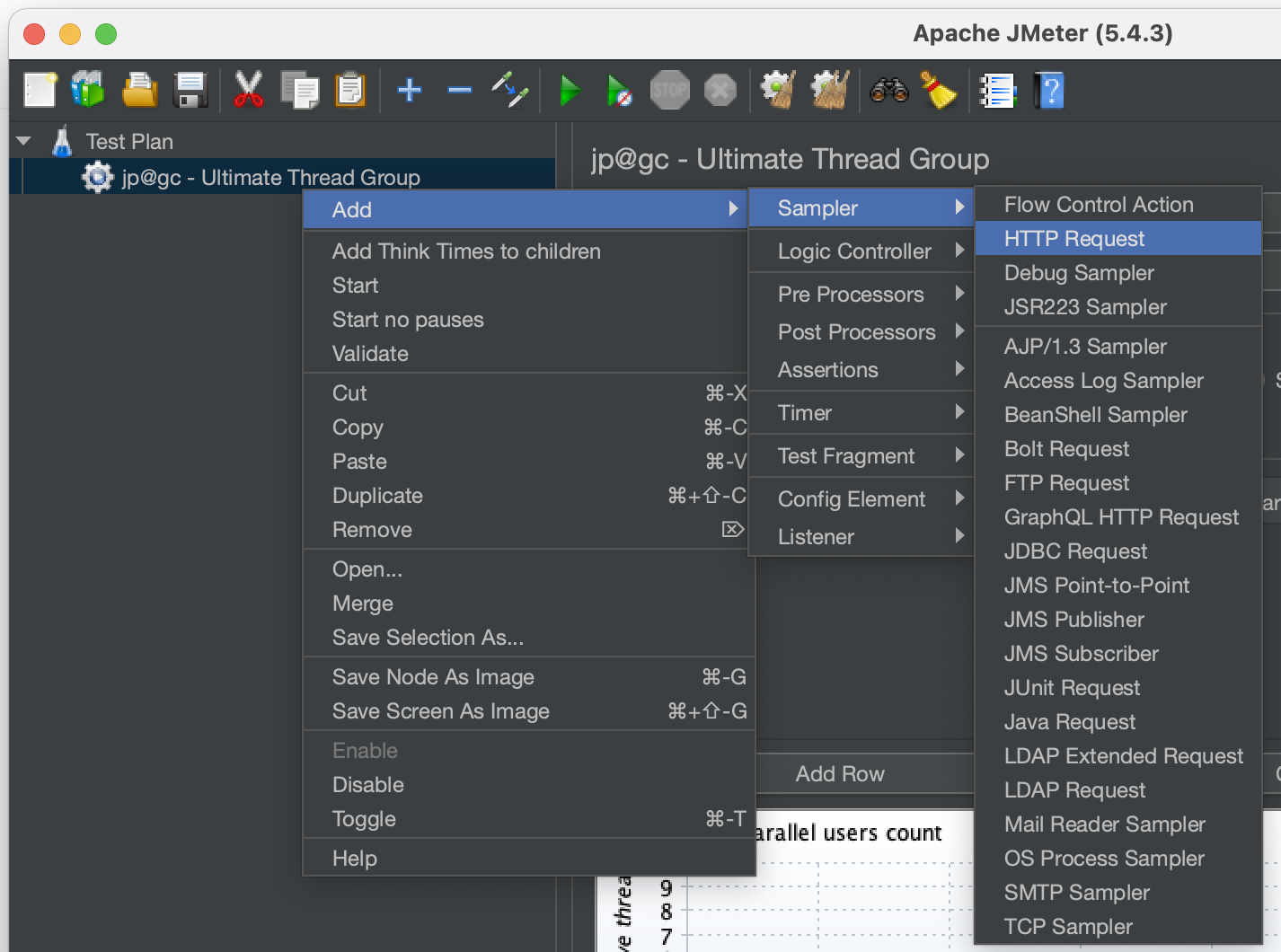
Task: Click the Save floppy disk icon
Action: click(x=190, y=91)
